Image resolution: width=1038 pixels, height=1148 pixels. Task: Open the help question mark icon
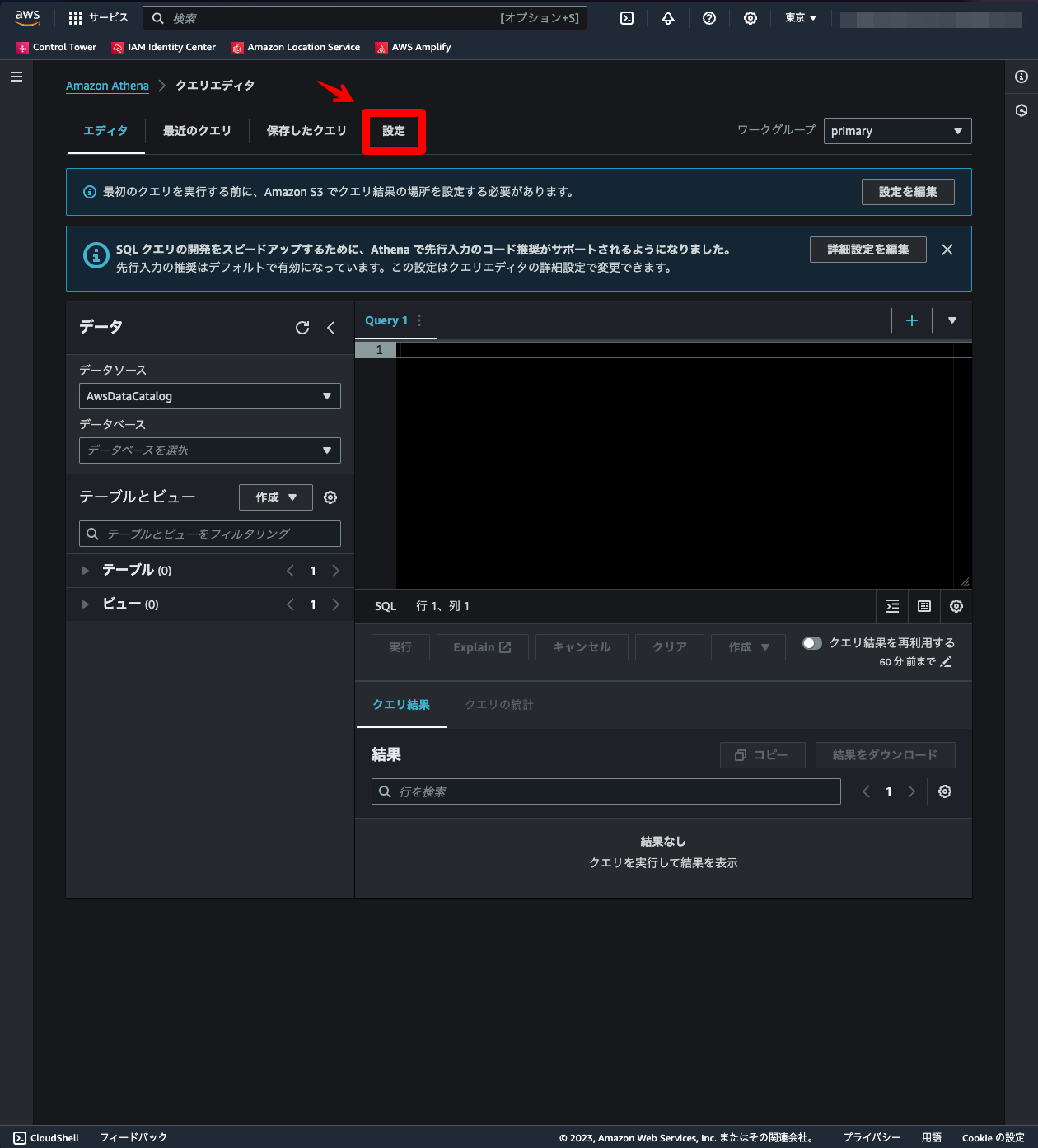[x=709, y=18]
